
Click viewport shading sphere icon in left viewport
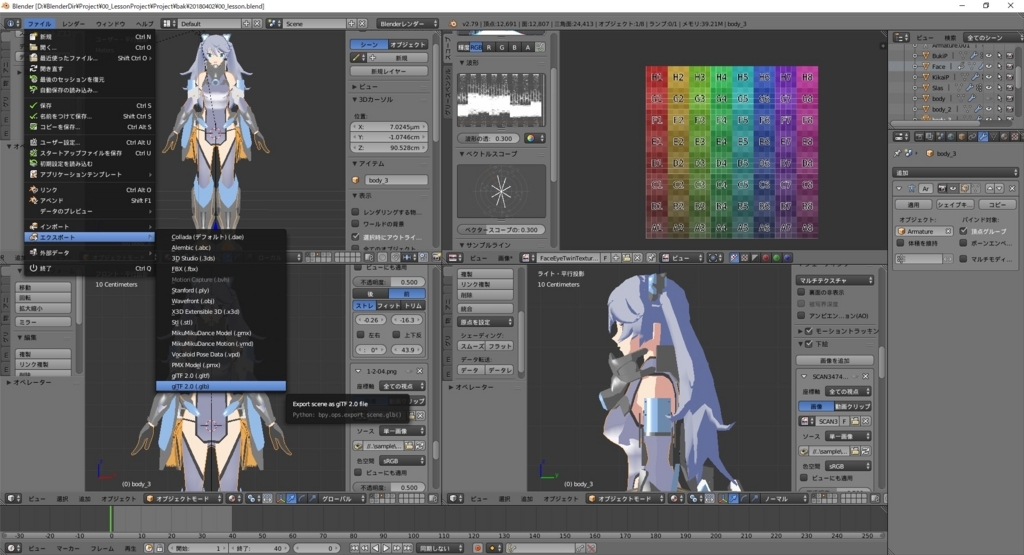coord(233,498)
